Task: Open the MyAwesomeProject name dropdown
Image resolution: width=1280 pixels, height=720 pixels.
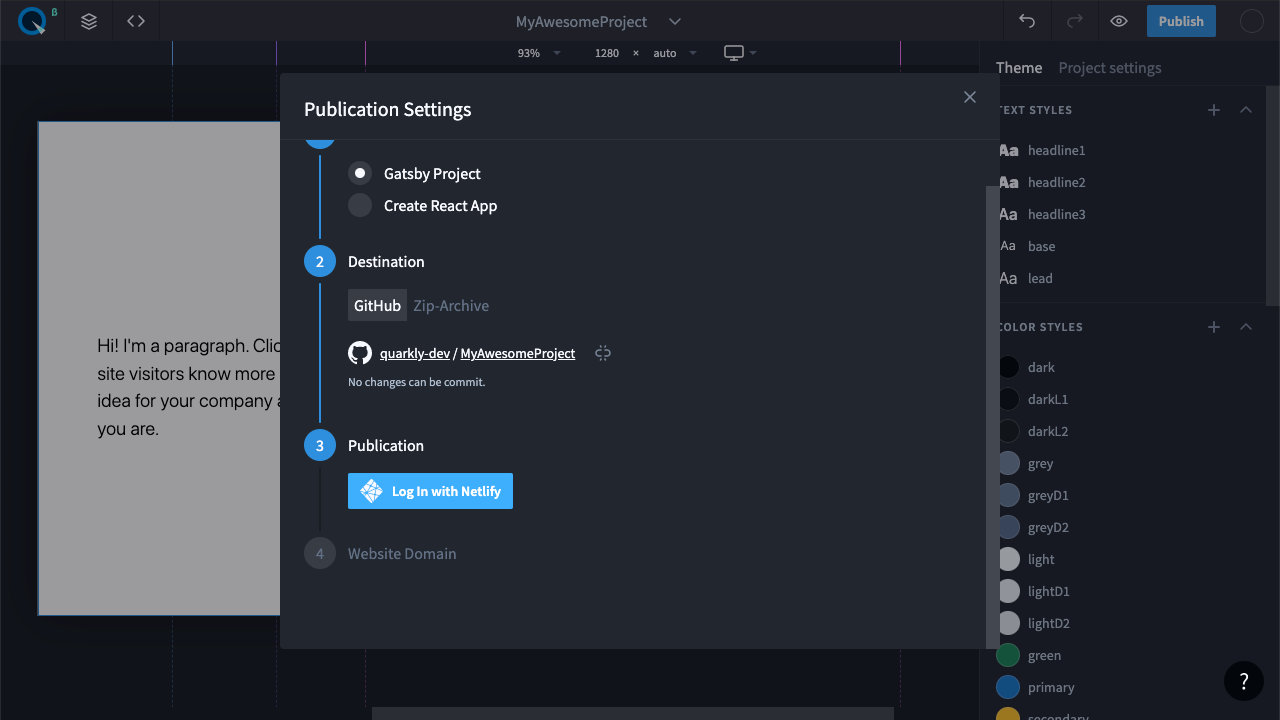Action: (x=675, y=22)
